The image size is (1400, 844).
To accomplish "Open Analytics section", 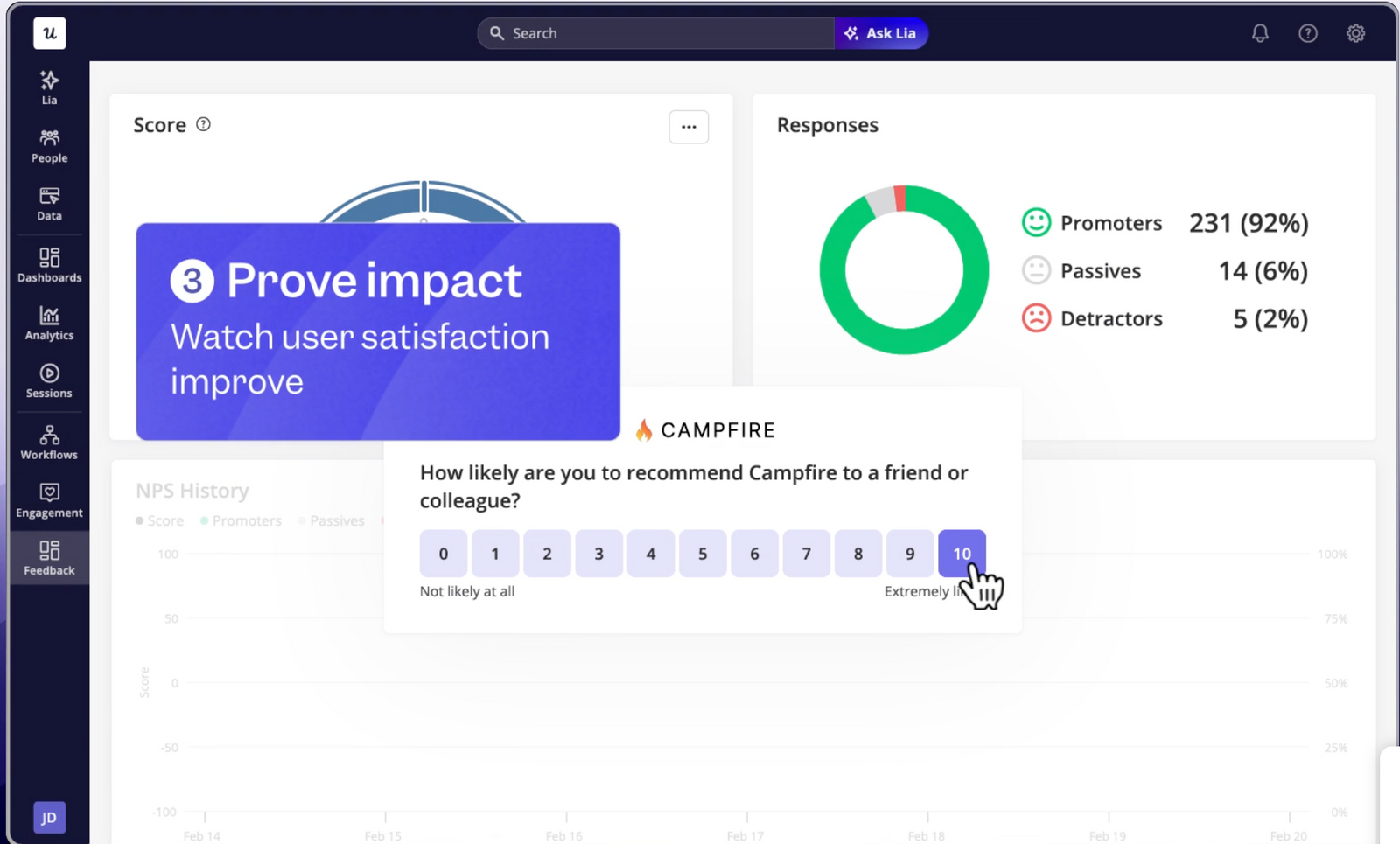I will (x=49, y=323).
